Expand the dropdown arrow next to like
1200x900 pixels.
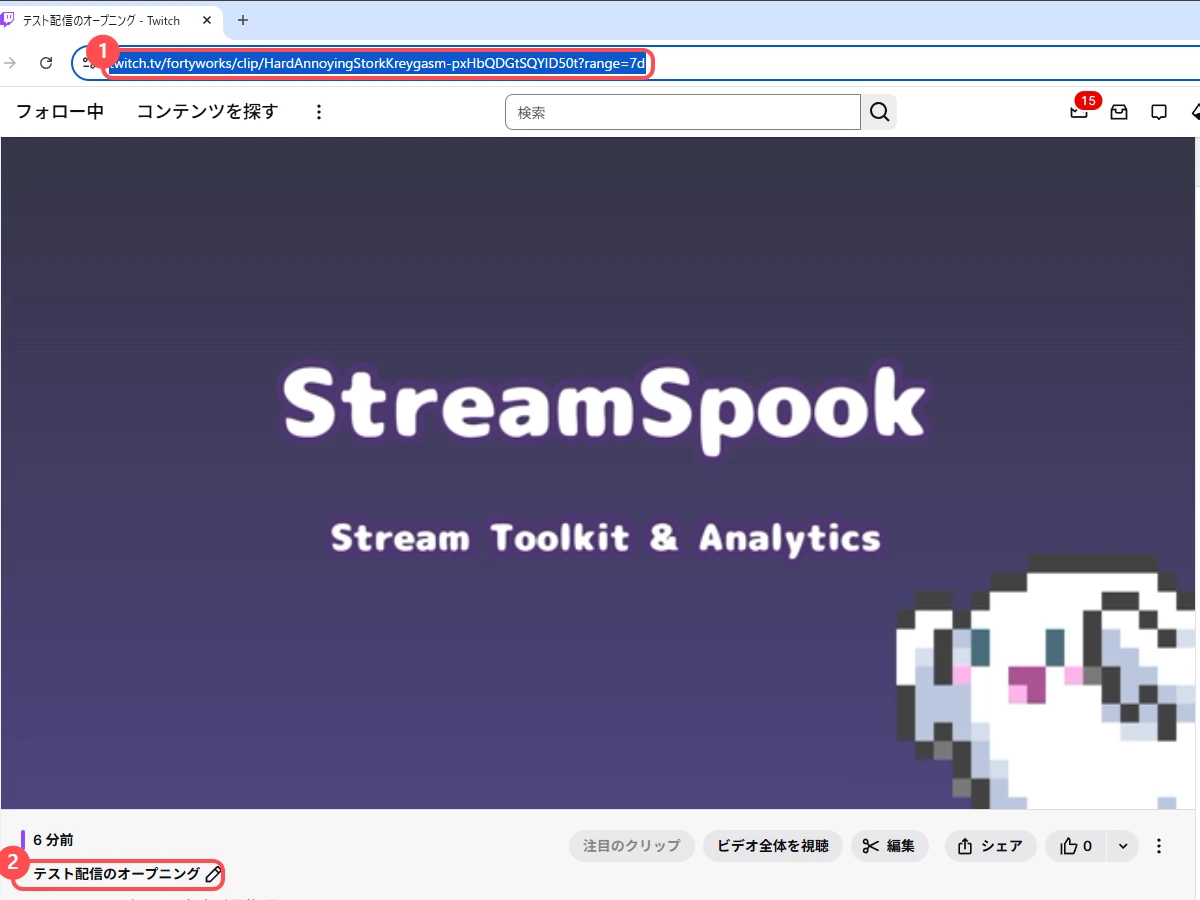coord(1122,846)
